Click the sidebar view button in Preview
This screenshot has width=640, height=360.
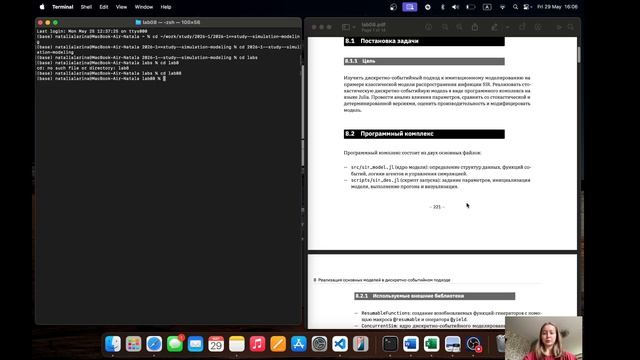[x=346, y=27]
